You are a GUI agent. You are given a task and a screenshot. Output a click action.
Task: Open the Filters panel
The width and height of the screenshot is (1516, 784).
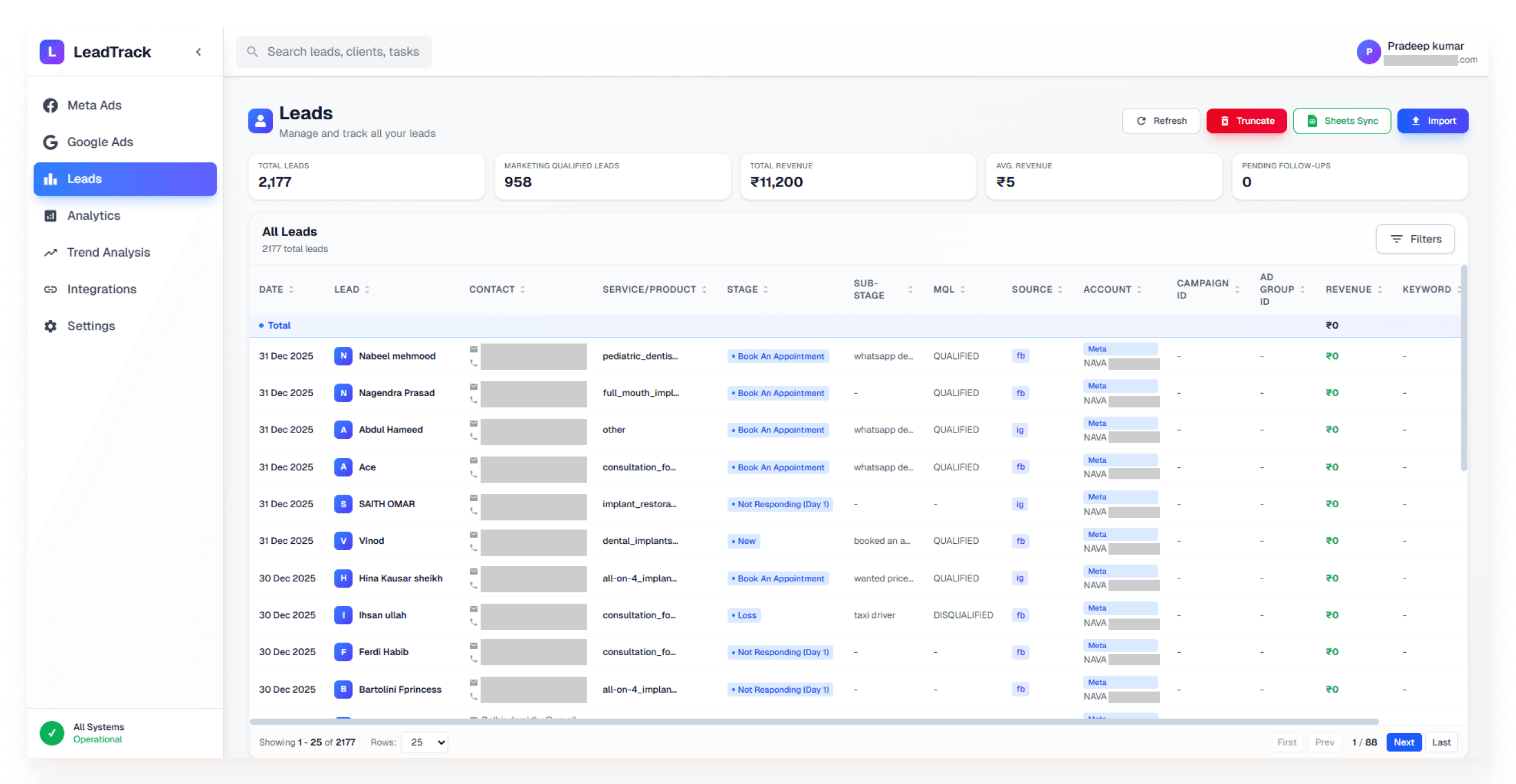(1415, 239)
